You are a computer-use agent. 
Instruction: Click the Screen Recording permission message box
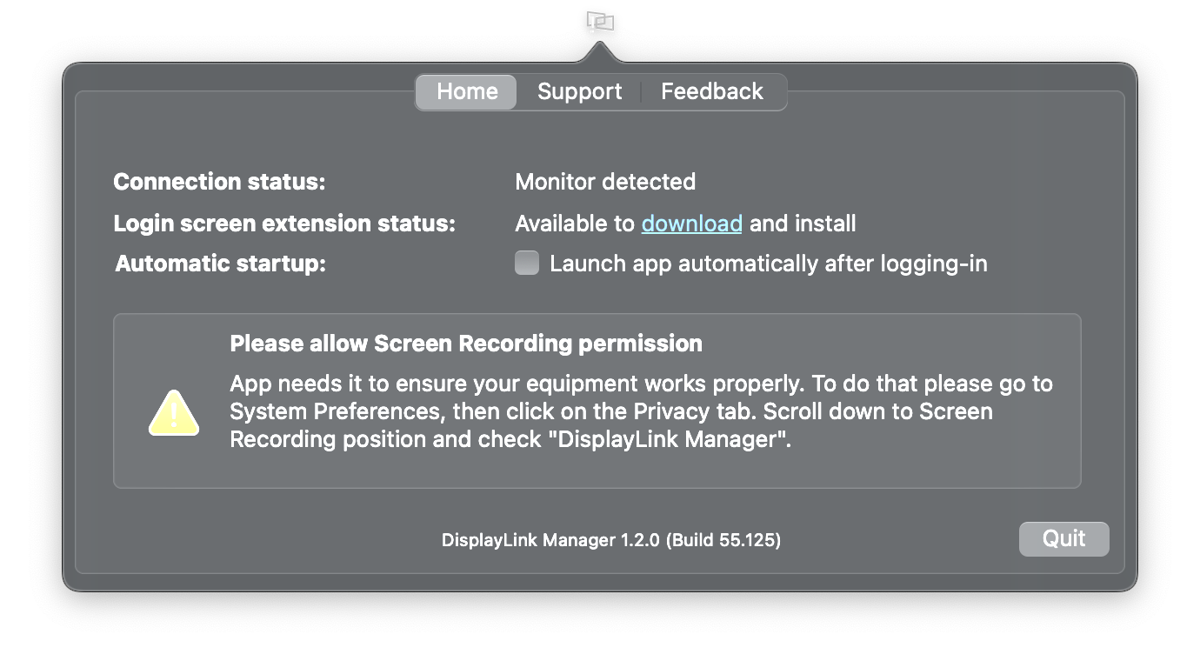pyautogui.click(x=597, y=398)
